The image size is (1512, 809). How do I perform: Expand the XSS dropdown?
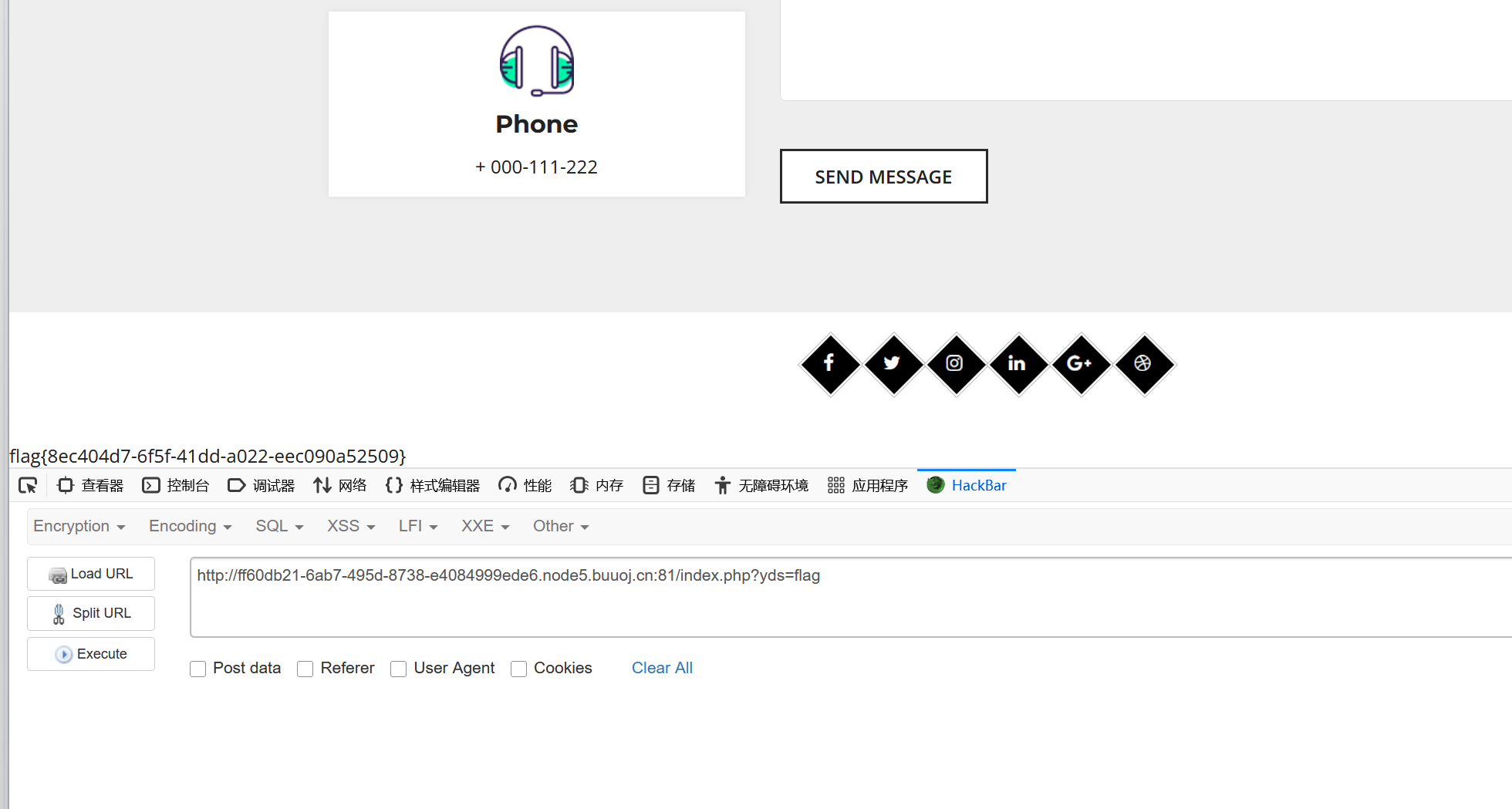pos(351,526)
